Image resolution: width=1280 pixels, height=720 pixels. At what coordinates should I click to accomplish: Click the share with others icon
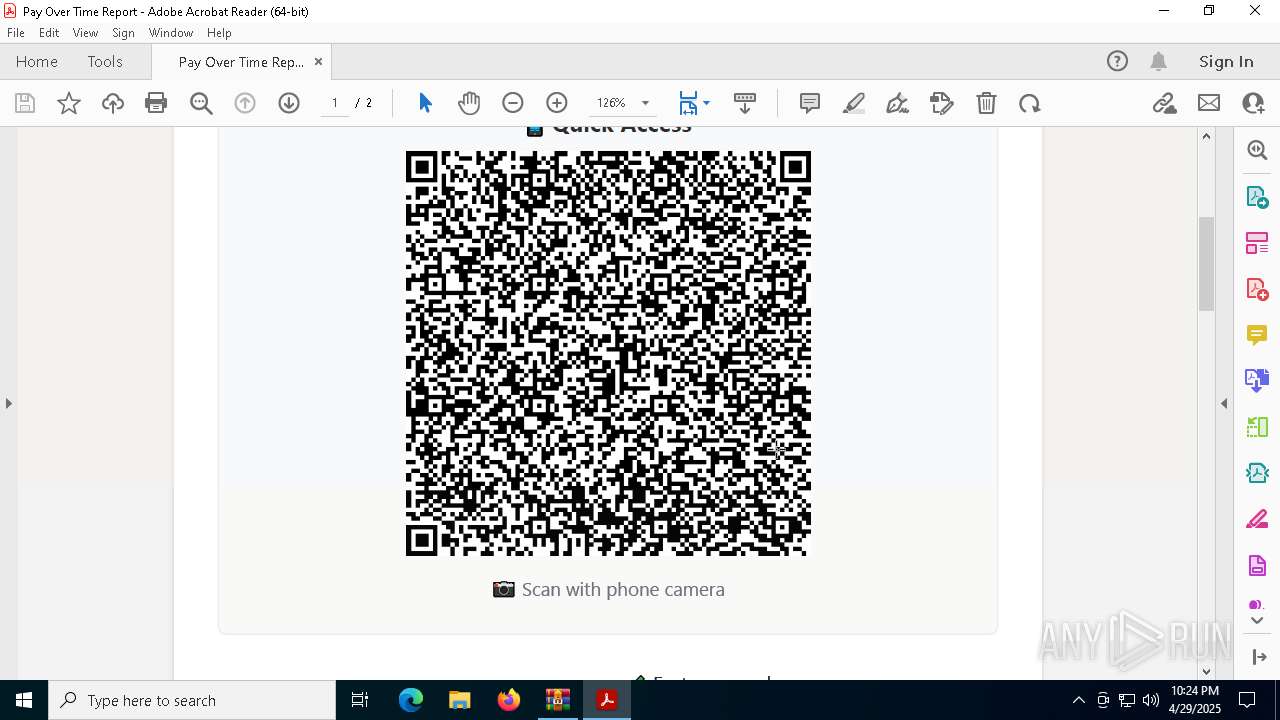tap(1253, 103)
